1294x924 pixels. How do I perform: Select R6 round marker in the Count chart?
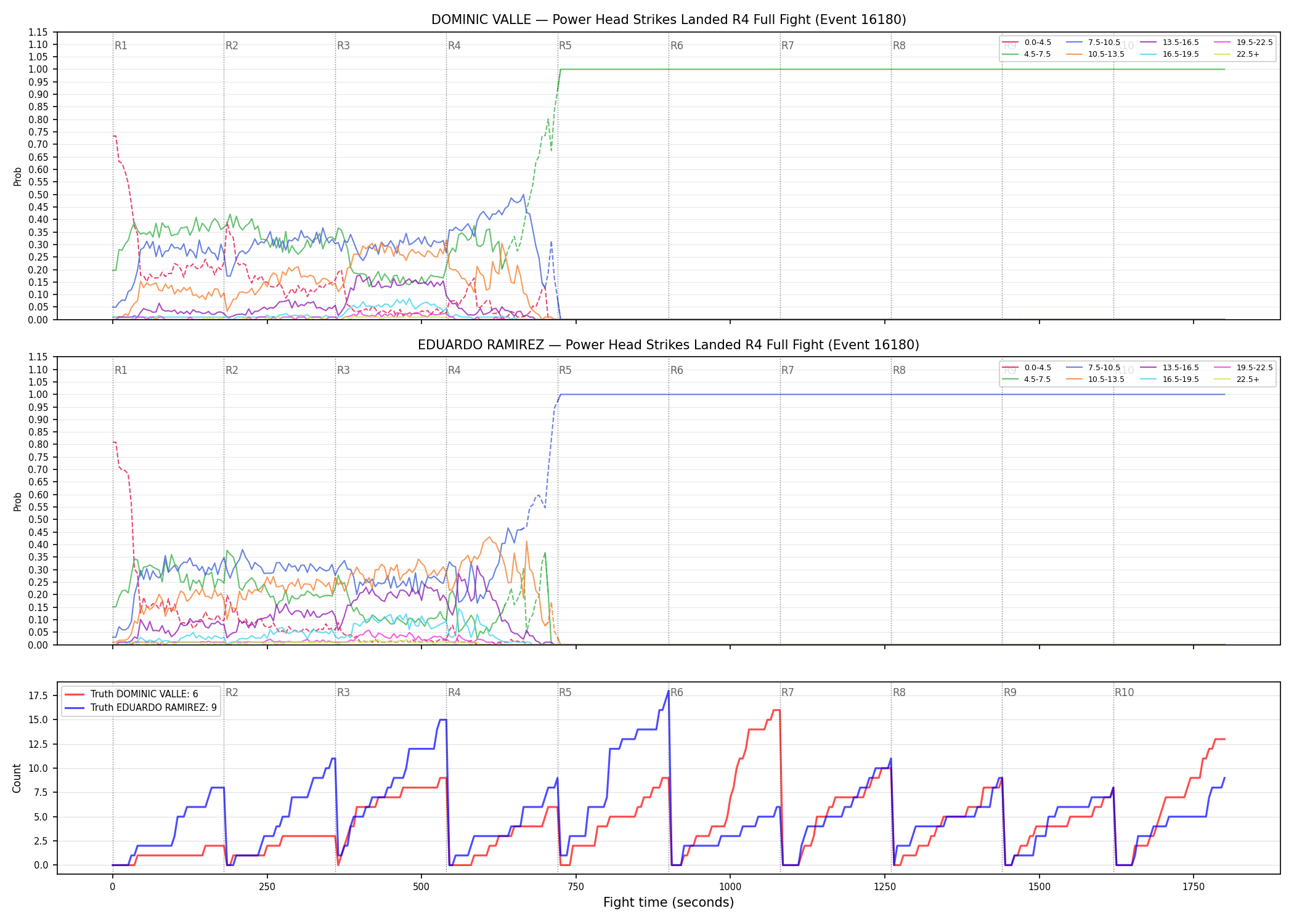pyautogui.click(x=677, y=692)
